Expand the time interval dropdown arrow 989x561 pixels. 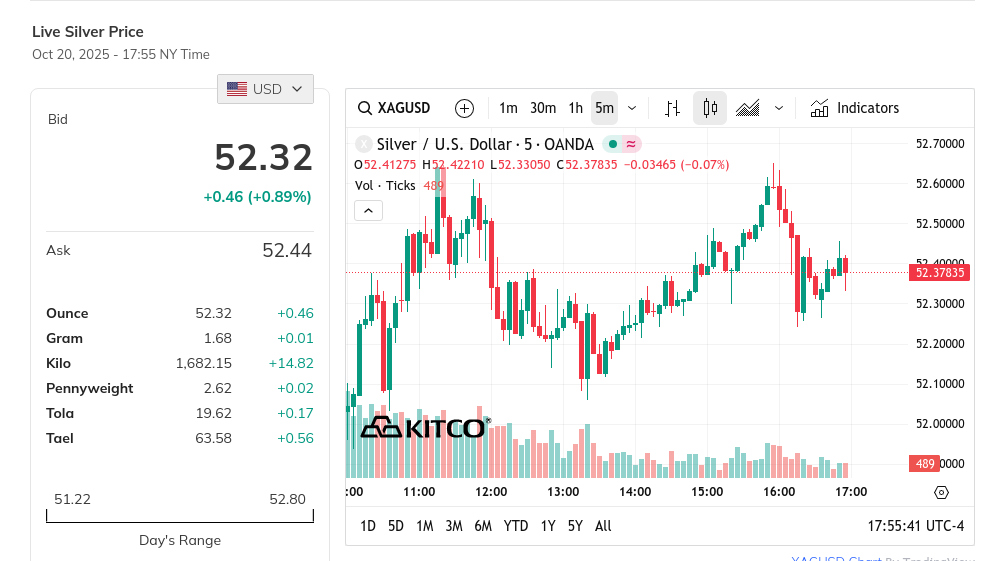point(632,109)
